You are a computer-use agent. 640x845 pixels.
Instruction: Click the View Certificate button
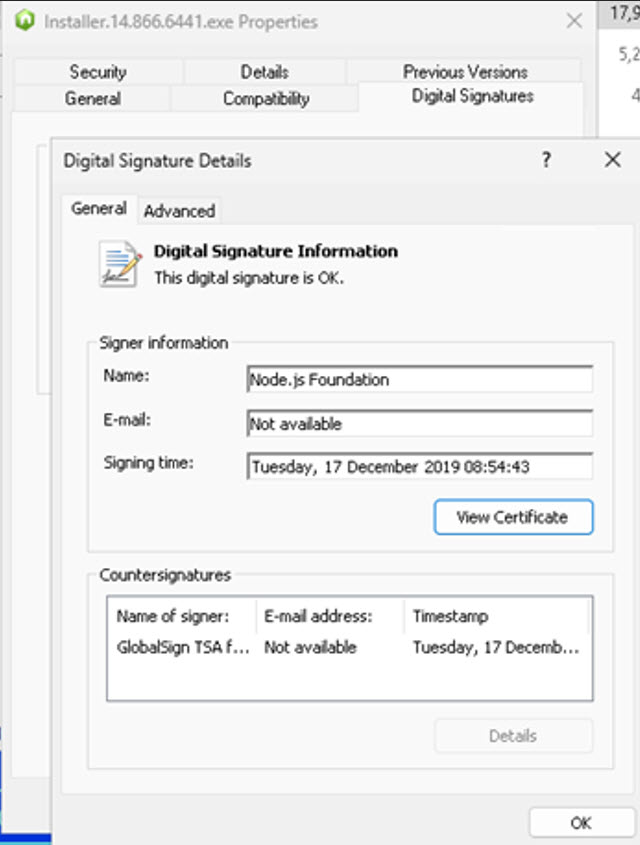513,517
